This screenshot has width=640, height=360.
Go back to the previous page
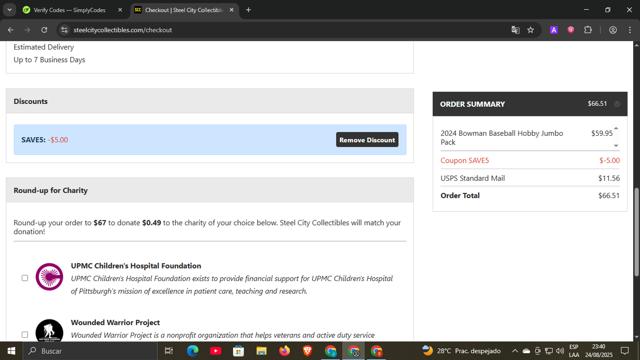point(11,30)
